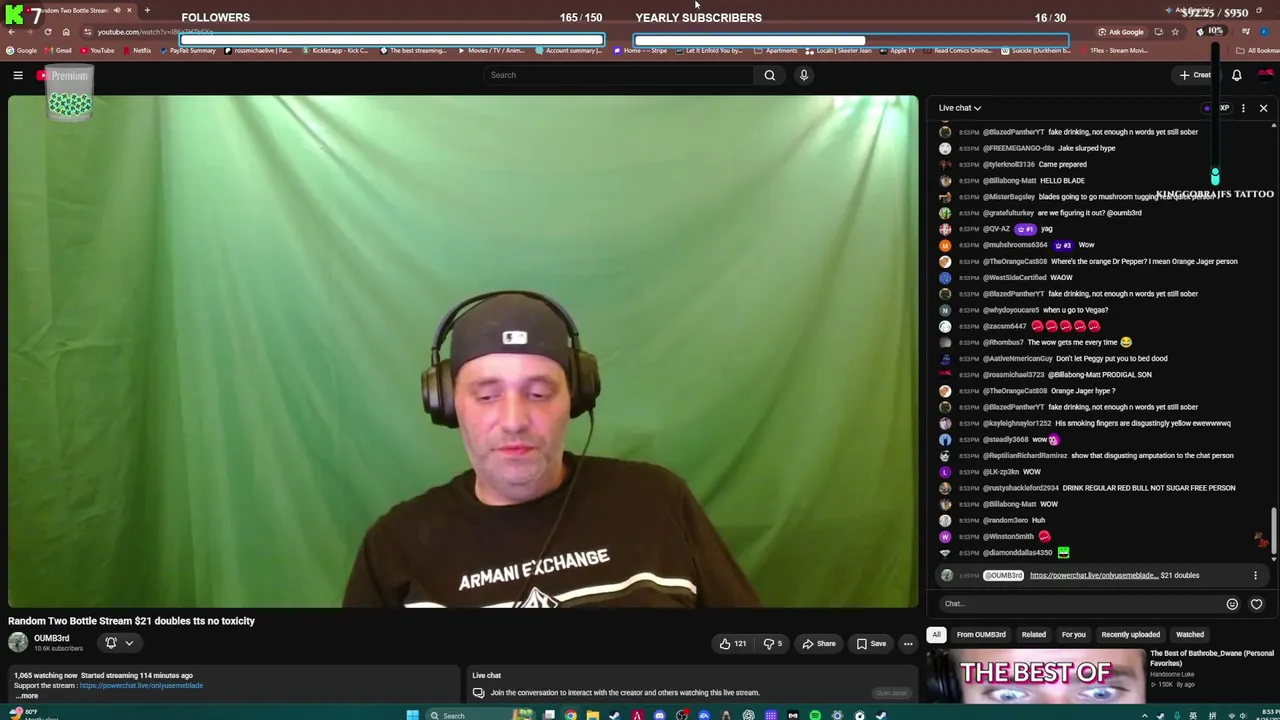Open the powerchat link in pinned message
Image resolution: width=1280 pixels, height=720 pixels.
click(x=1093, y=576)
